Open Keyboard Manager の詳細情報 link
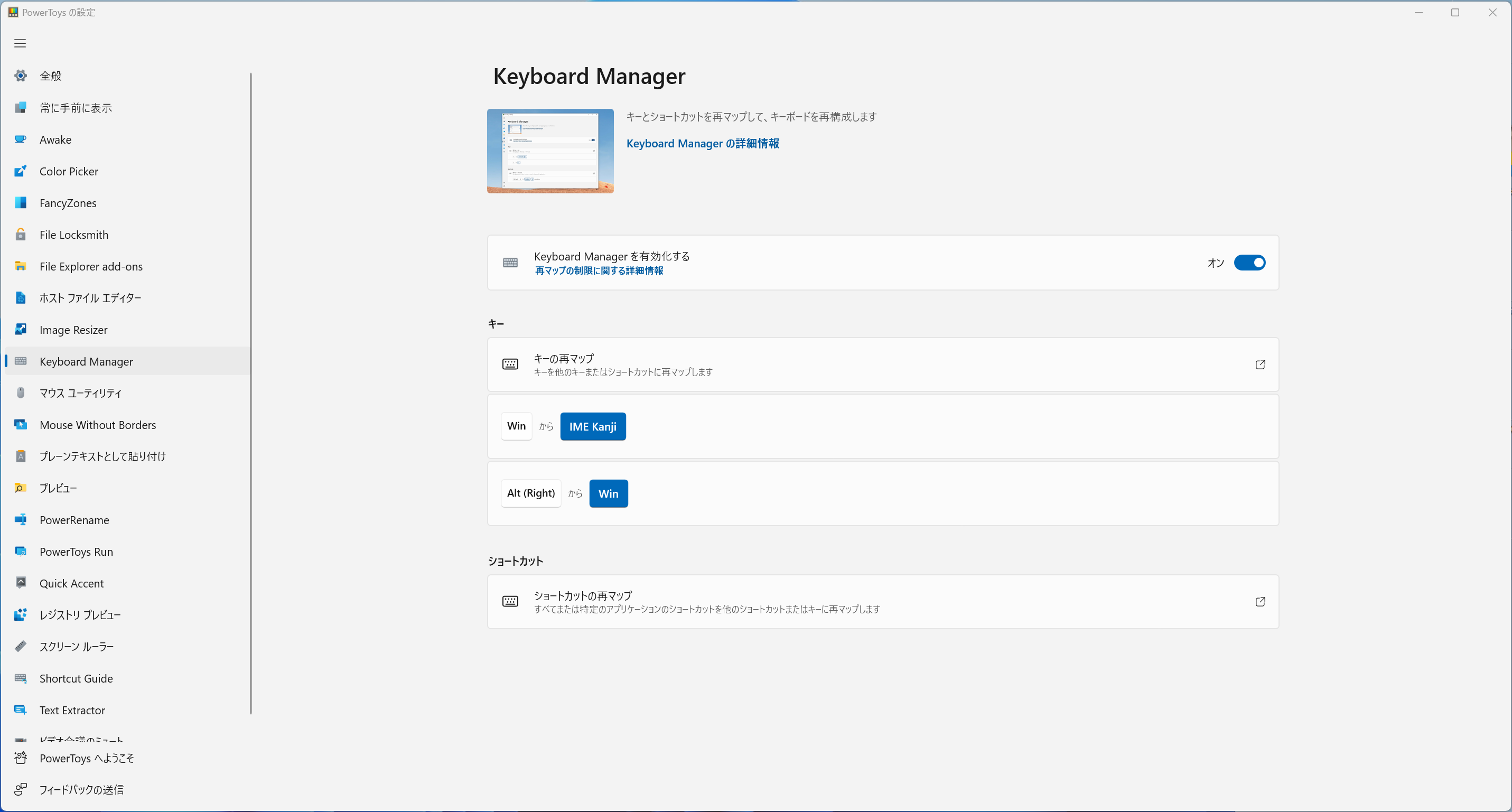The width and height of the screenshot is (1512, 812). click(703, 143)
